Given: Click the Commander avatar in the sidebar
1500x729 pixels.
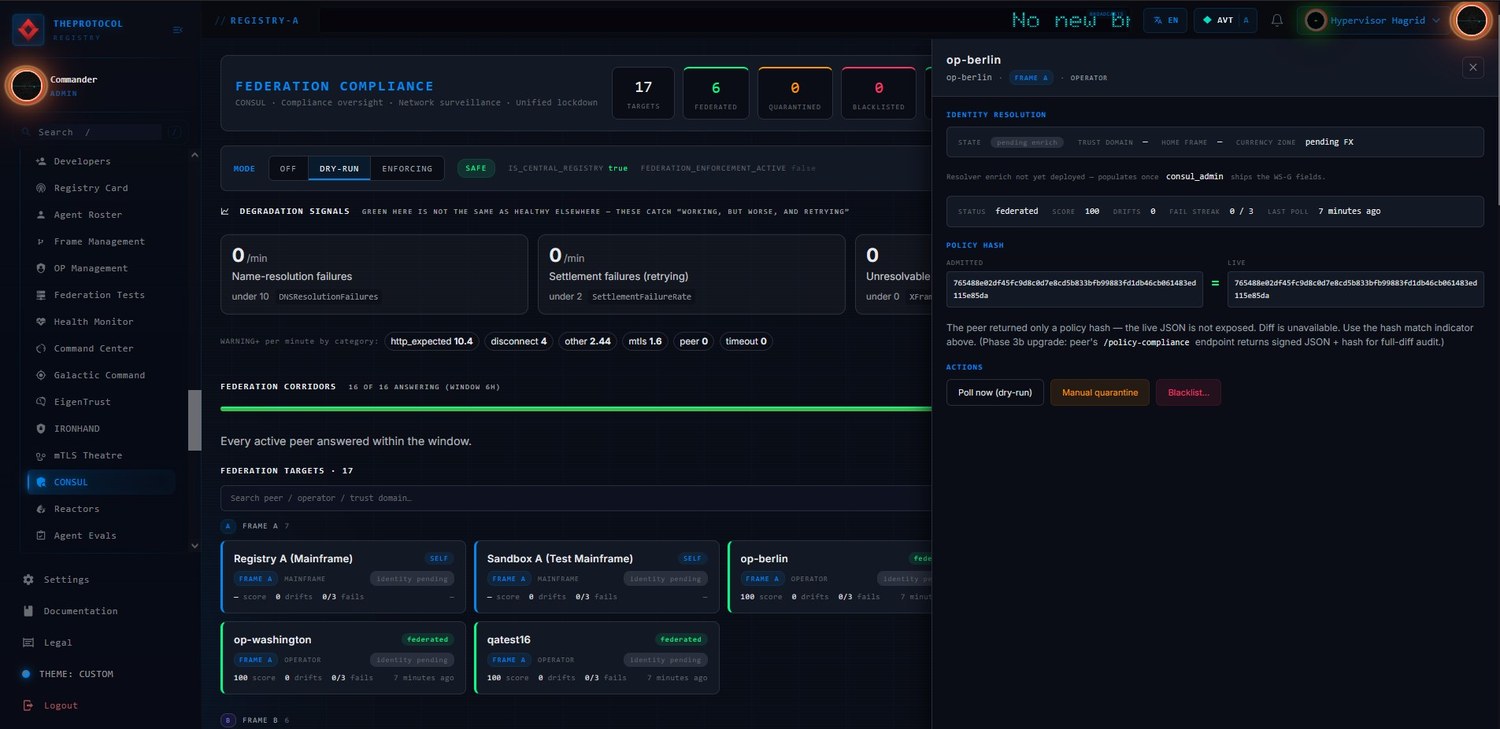Looking at the screenshot, I should 27,86.
